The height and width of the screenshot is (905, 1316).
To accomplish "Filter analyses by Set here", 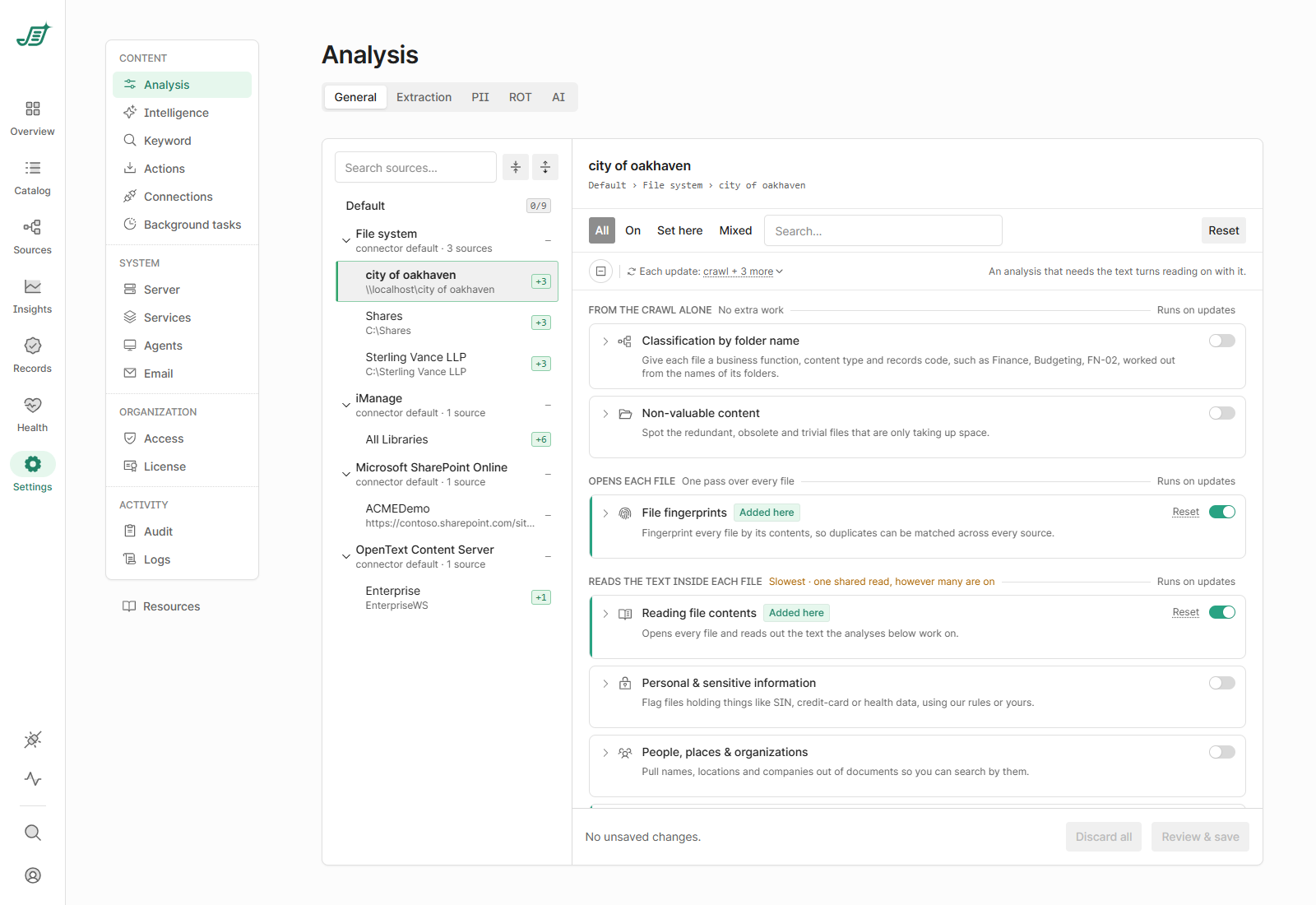I will [x=679, y=230].
